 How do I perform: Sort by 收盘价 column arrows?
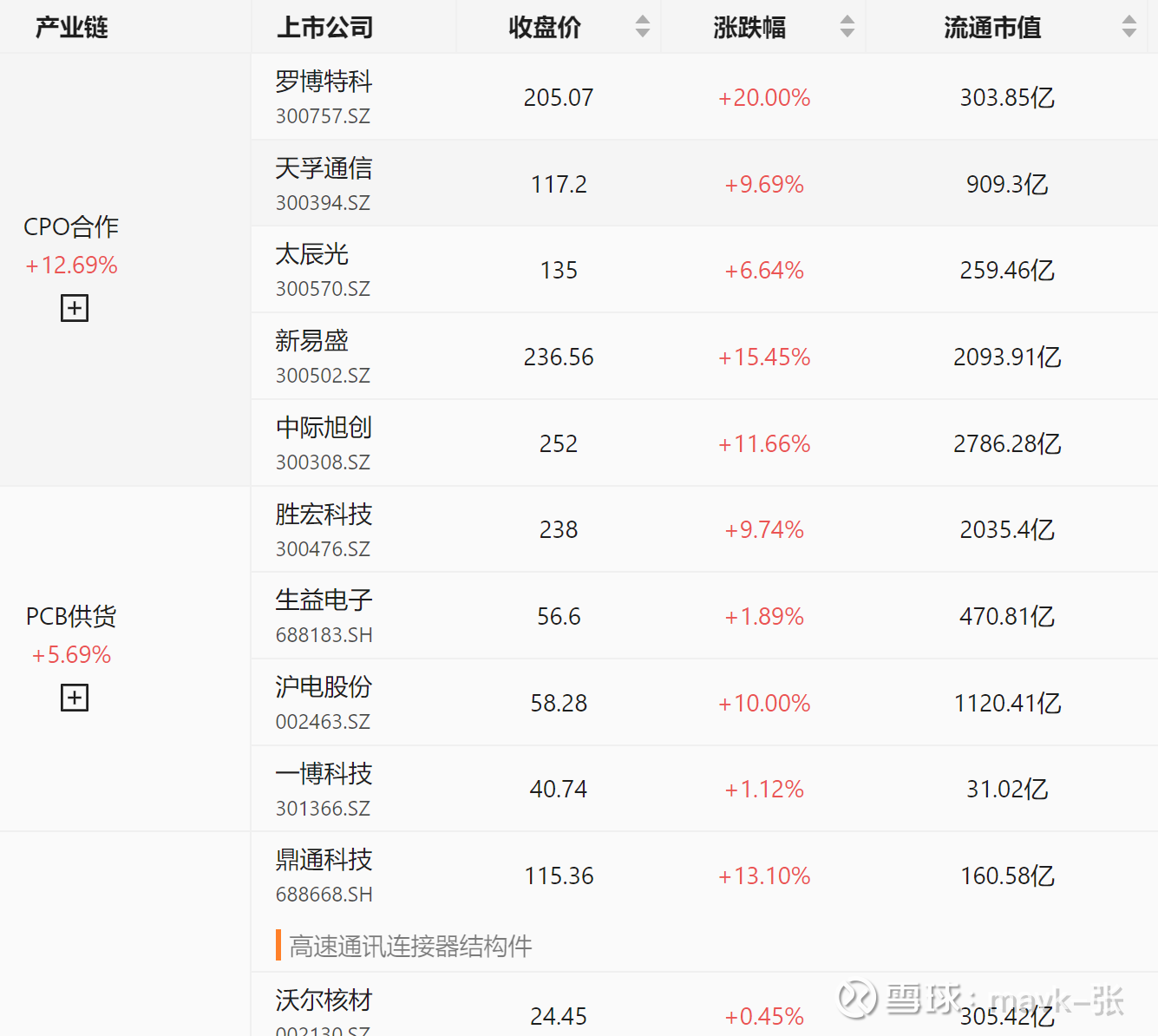click(643, 27)
